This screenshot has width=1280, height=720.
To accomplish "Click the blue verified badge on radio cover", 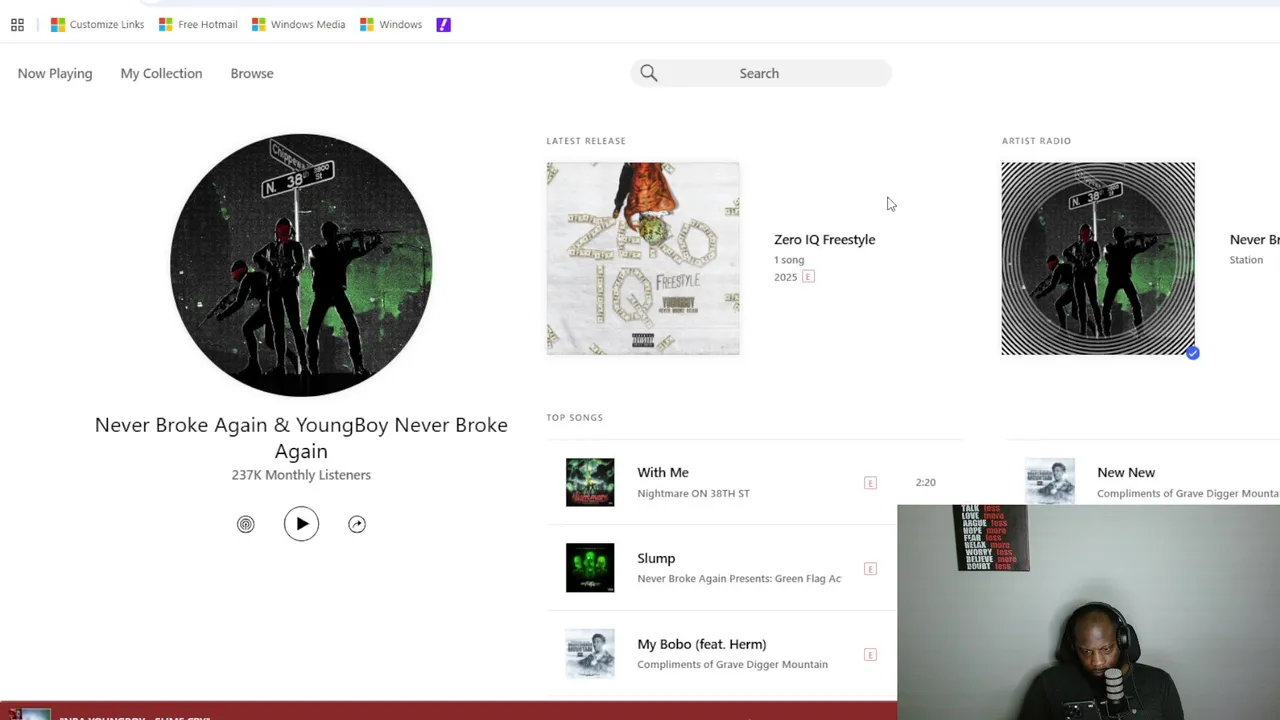I will (1192, 353).
